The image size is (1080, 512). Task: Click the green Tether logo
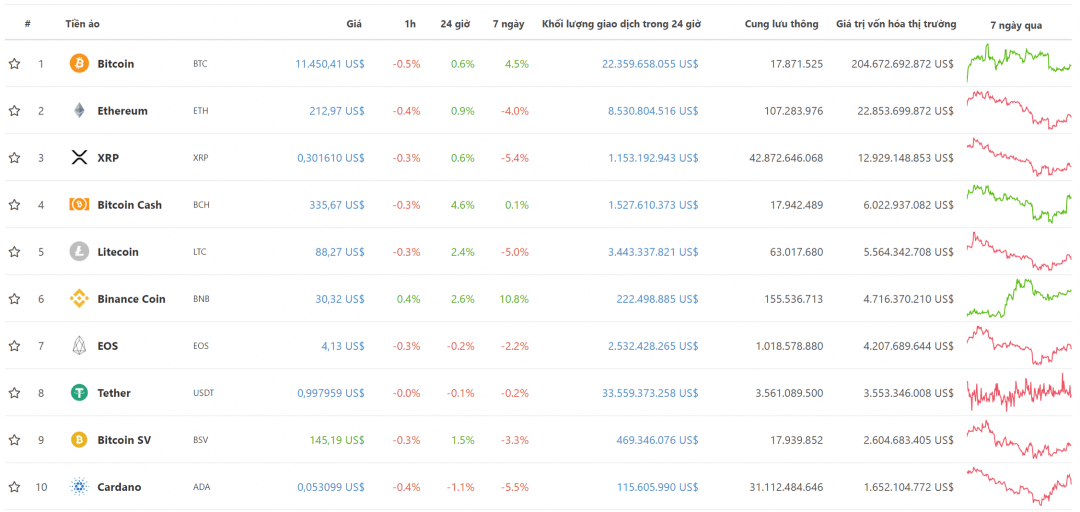pos(79,393)
